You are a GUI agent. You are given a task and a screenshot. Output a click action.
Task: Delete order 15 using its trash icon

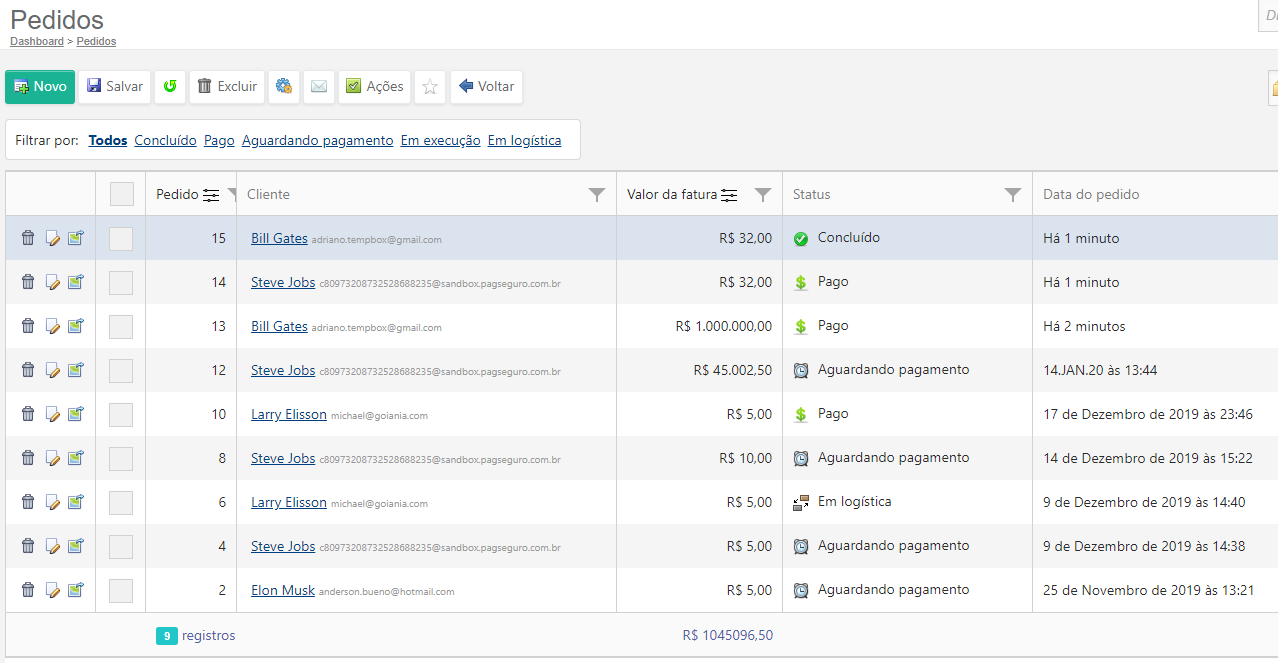28,238
